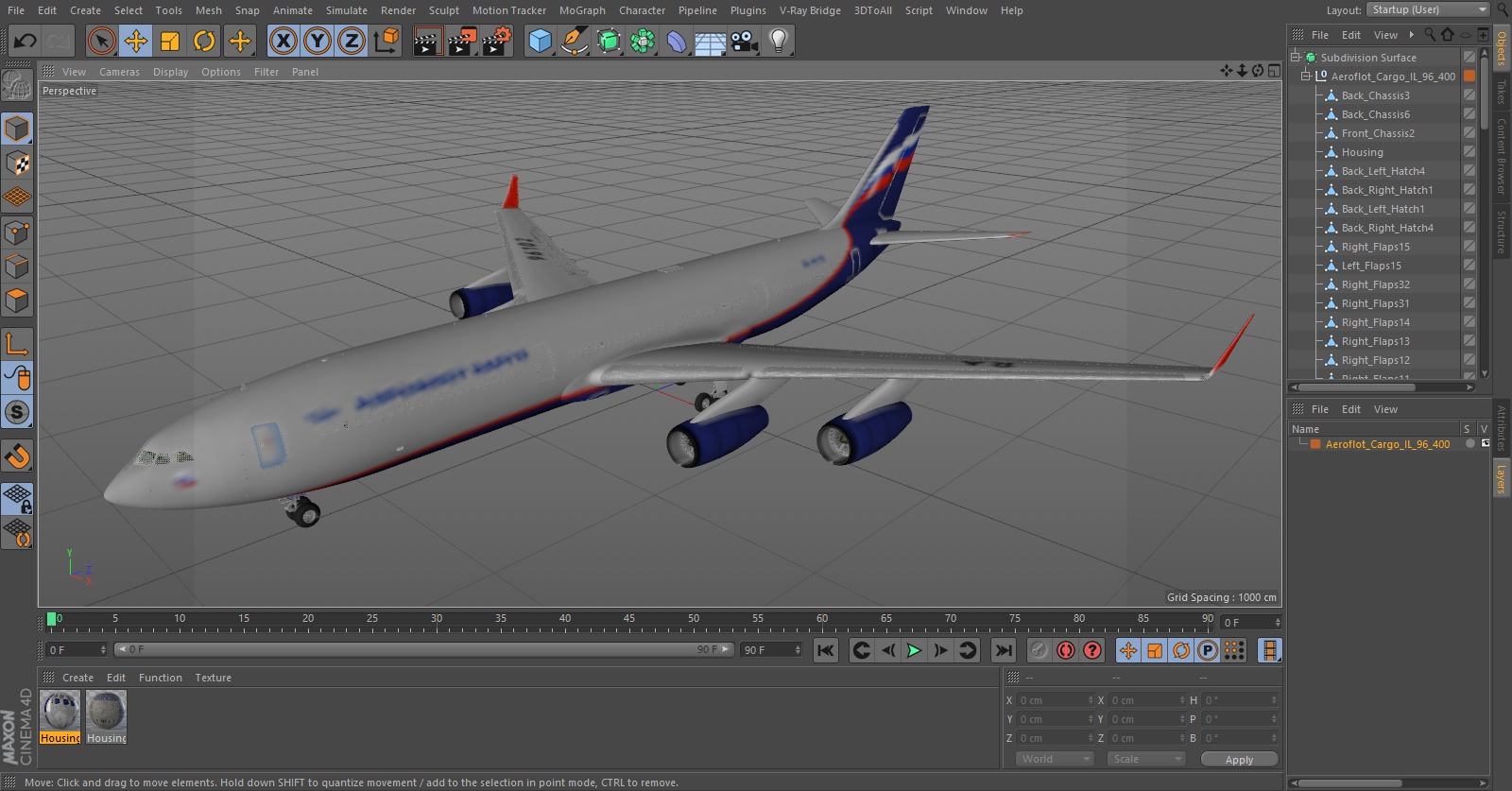
Task: Open material manager Texture menu
Action: coord(213,678)
